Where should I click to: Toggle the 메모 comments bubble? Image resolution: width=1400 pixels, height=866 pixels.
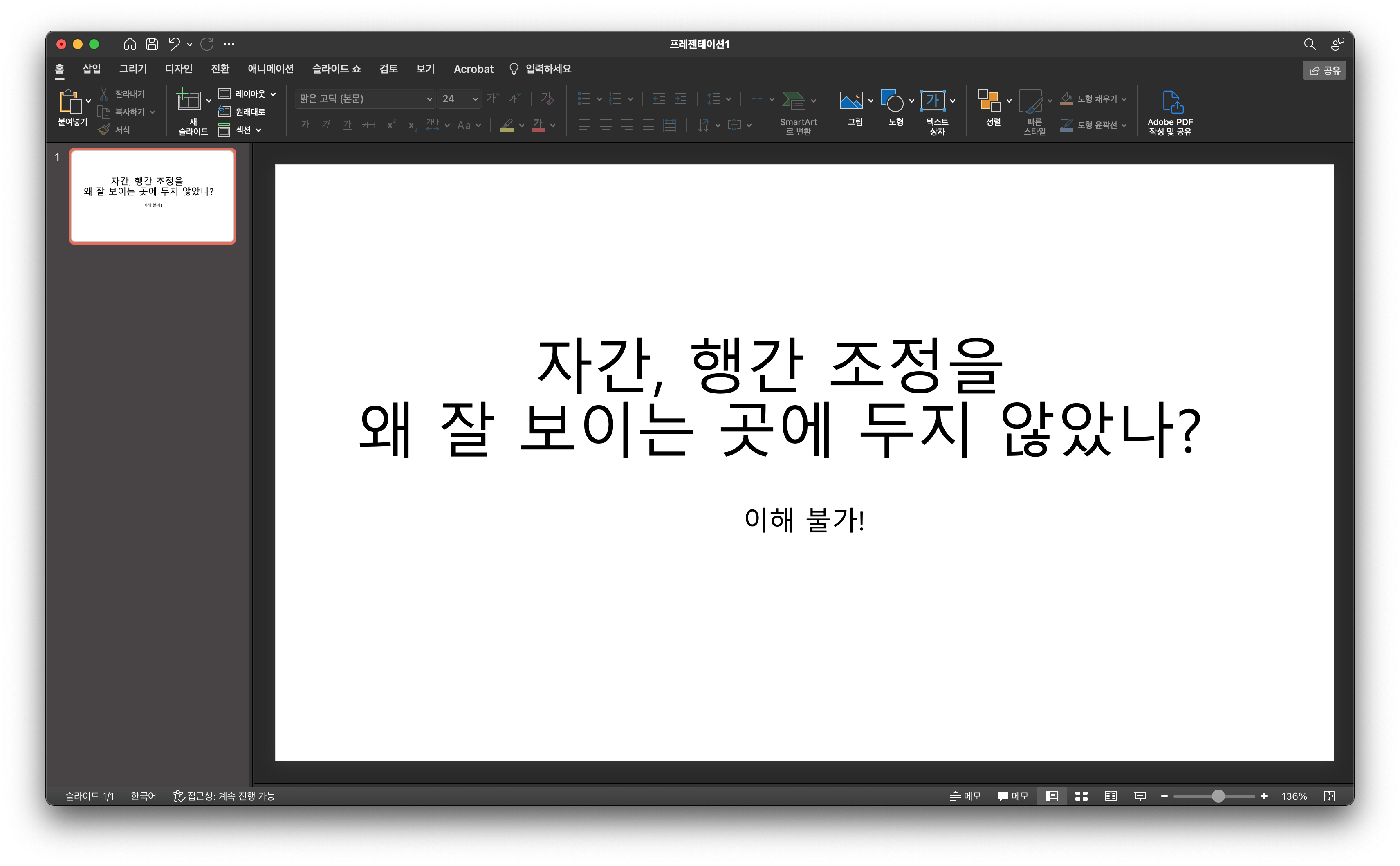pos(1012,796)
